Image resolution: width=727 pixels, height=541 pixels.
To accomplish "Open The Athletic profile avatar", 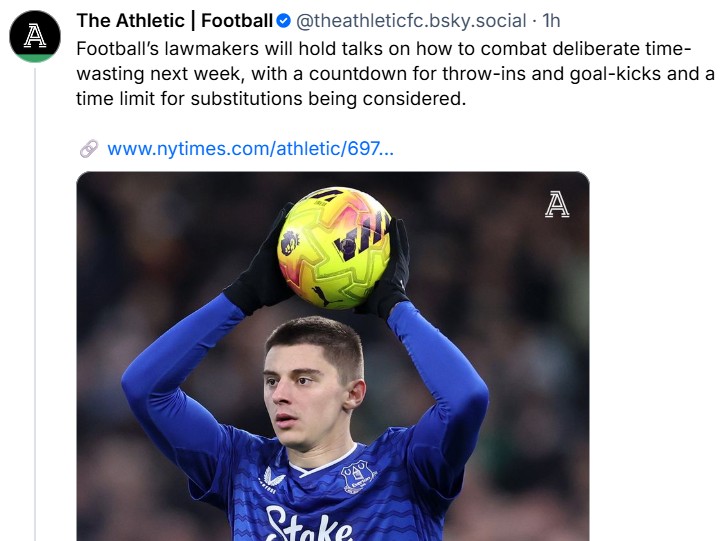I will [35, 37].
